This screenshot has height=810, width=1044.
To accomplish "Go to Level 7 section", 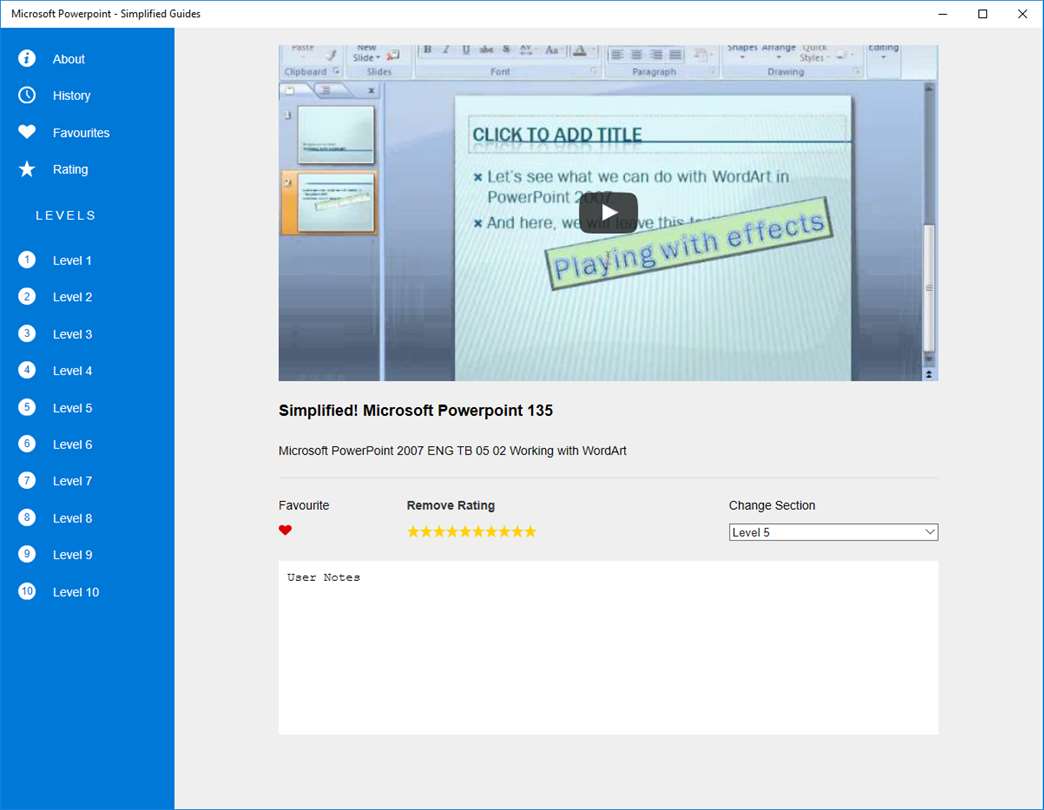I will (x=73, y=481).
